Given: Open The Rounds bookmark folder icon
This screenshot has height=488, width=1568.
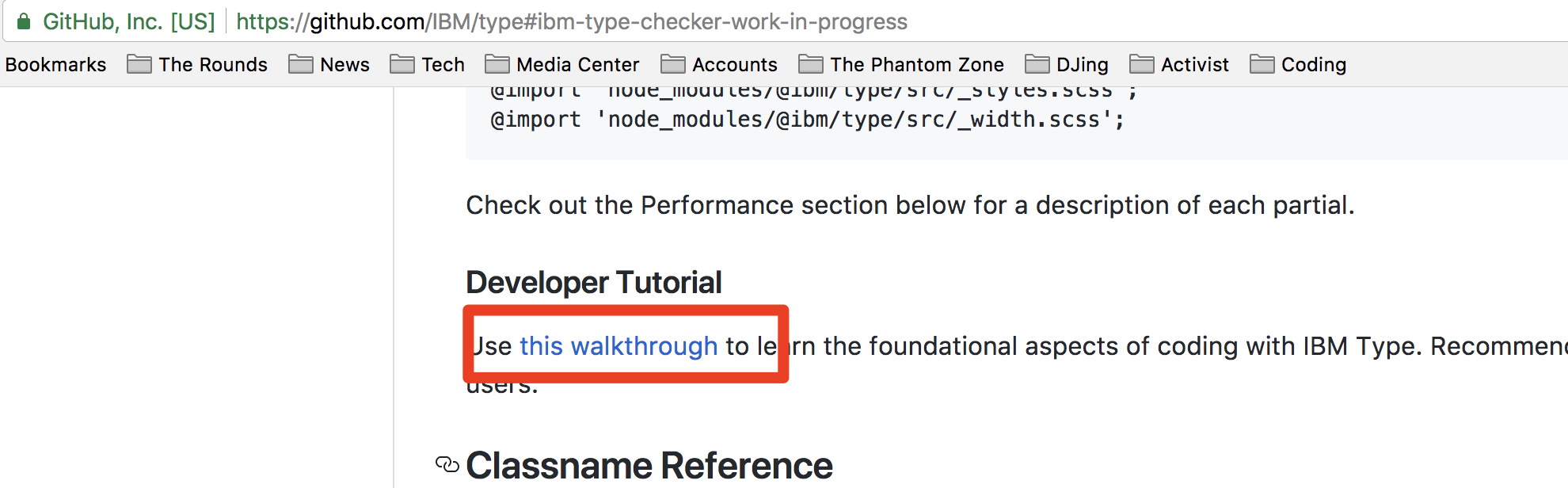Looking at the screenshot, I should click(139, 64).
